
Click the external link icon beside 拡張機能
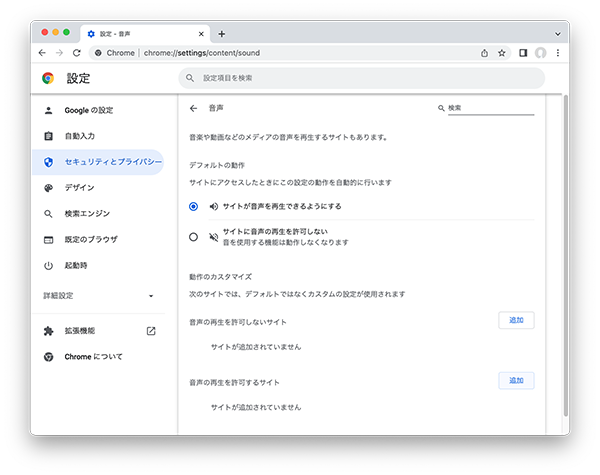[x=151, y=331]
